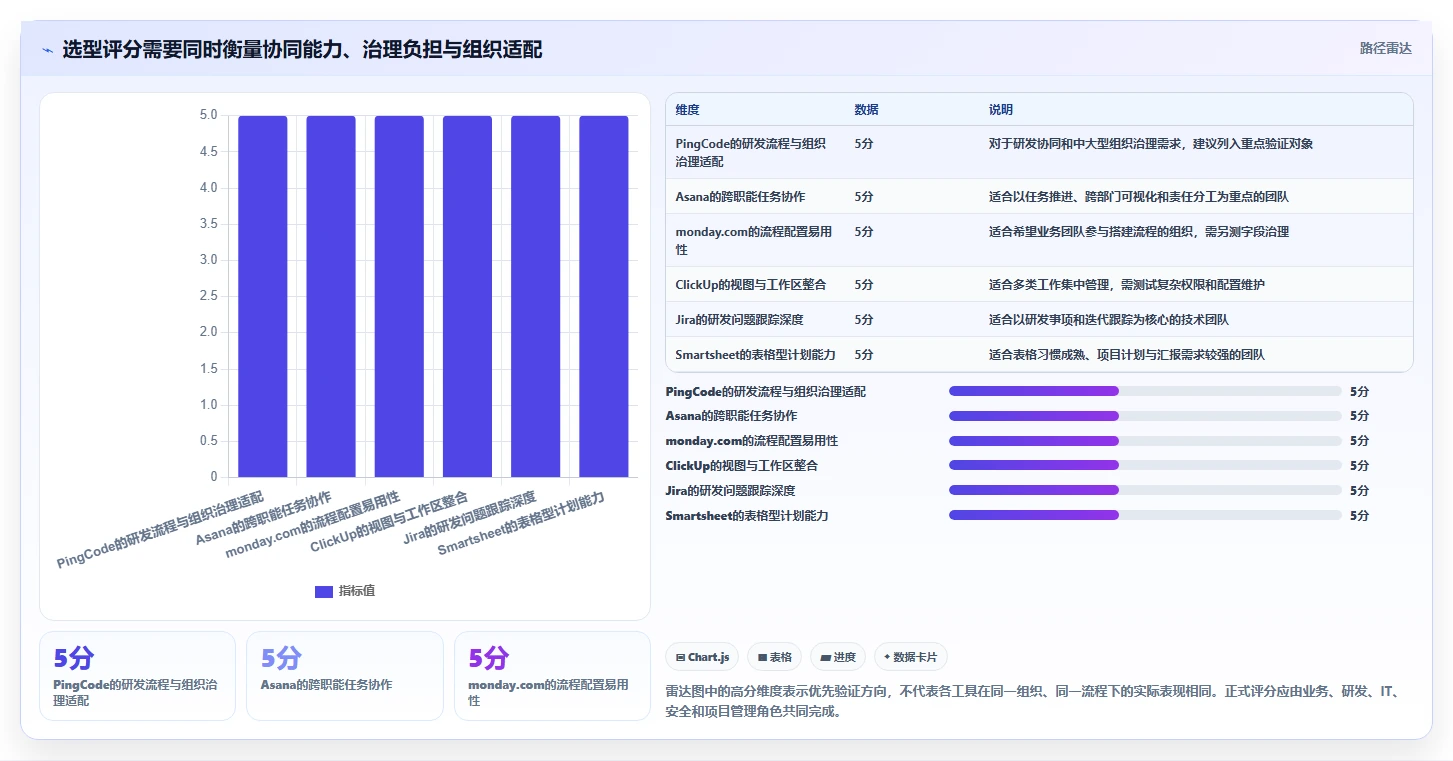Click the Smartsheet label in progress list
Viewport: 1453px width, 761px height.
(x=747, y=515)
